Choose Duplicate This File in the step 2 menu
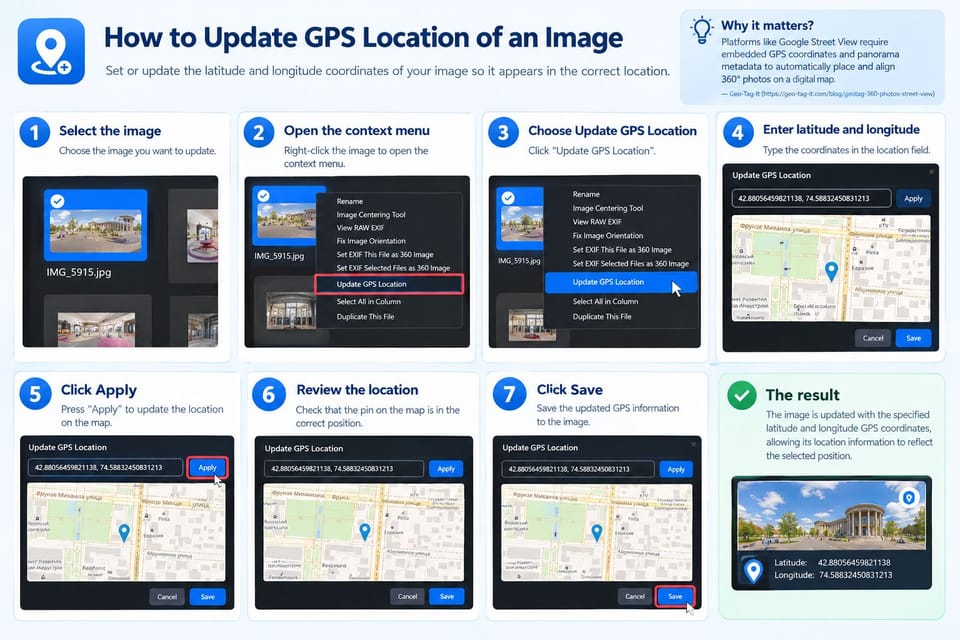 click(366, 317)
